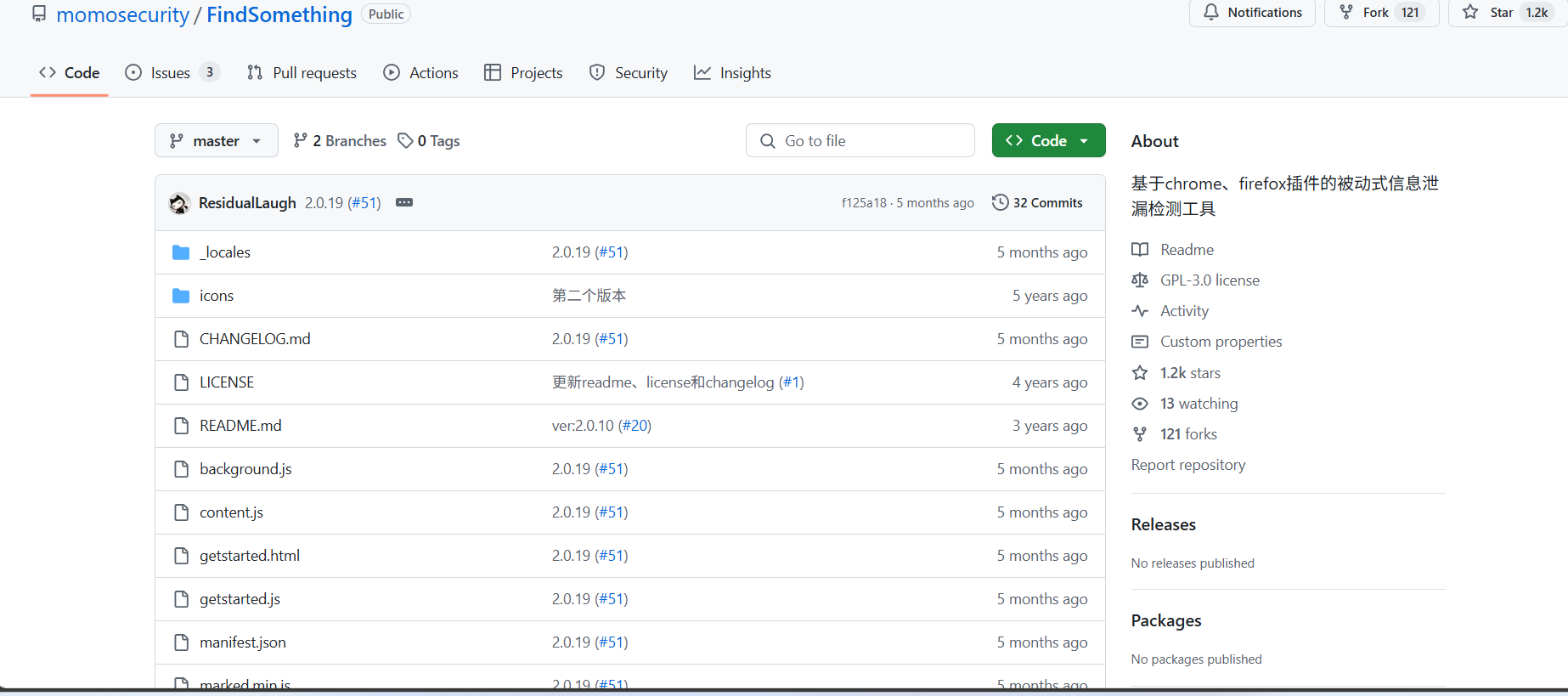Open ResidualLaugh author profile link
This screenshot has height=696, width=1568.
click(247, 203)
